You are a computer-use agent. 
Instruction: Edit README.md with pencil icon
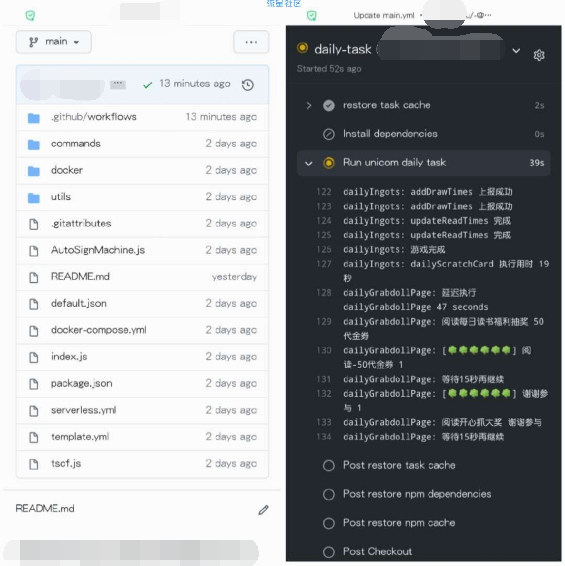point(263,510)
